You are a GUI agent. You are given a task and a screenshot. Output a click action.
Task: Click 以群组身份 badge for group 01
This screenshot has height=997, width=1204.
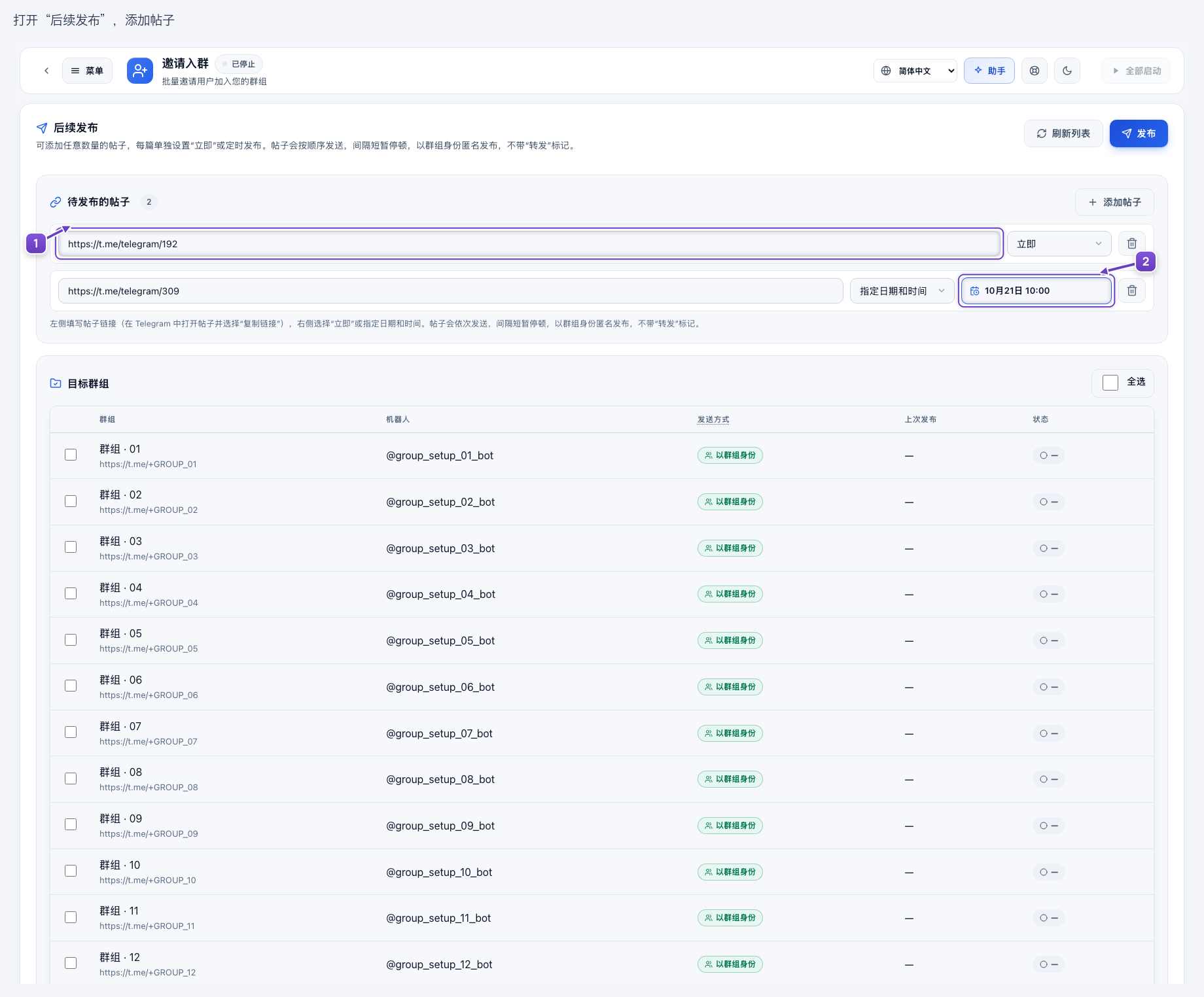point(730,455)
